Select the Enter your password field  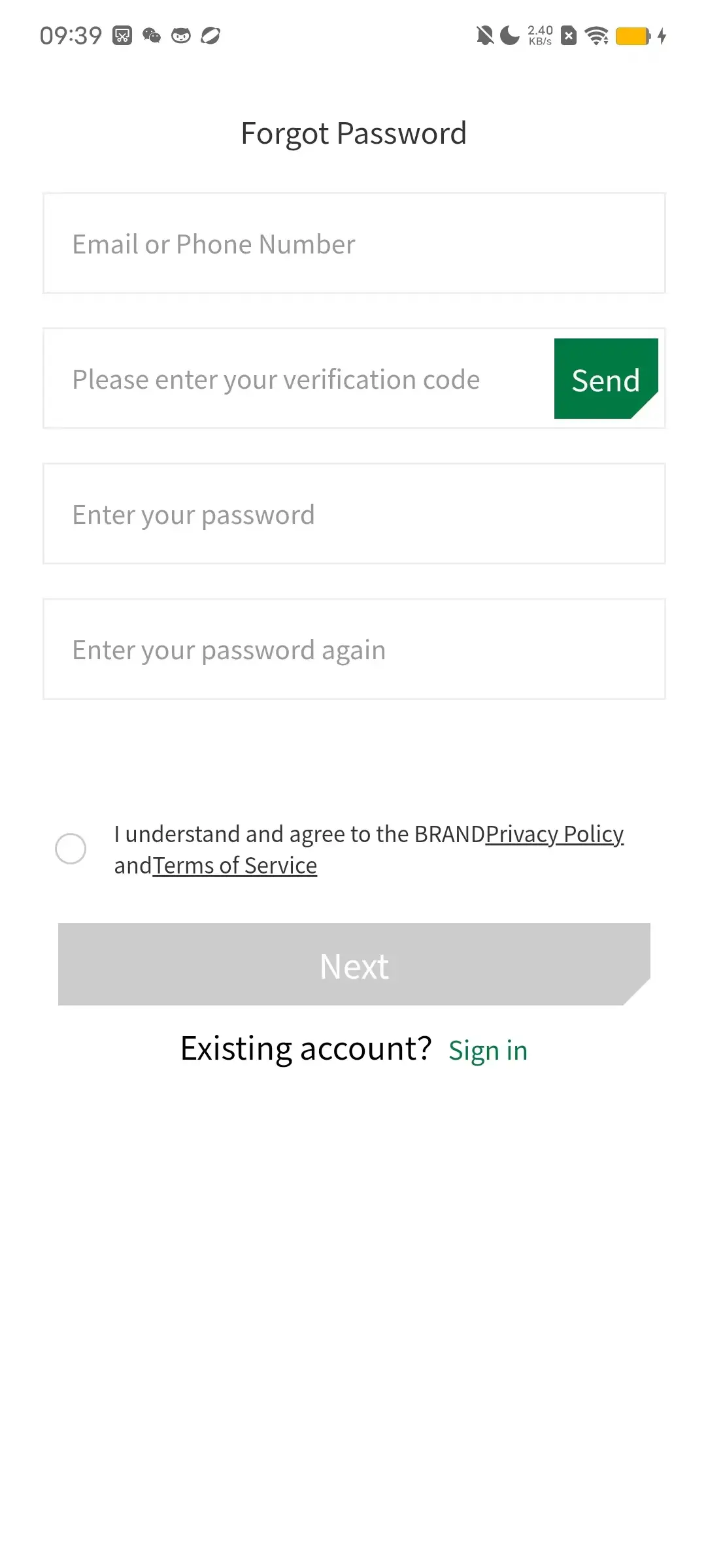354,514
